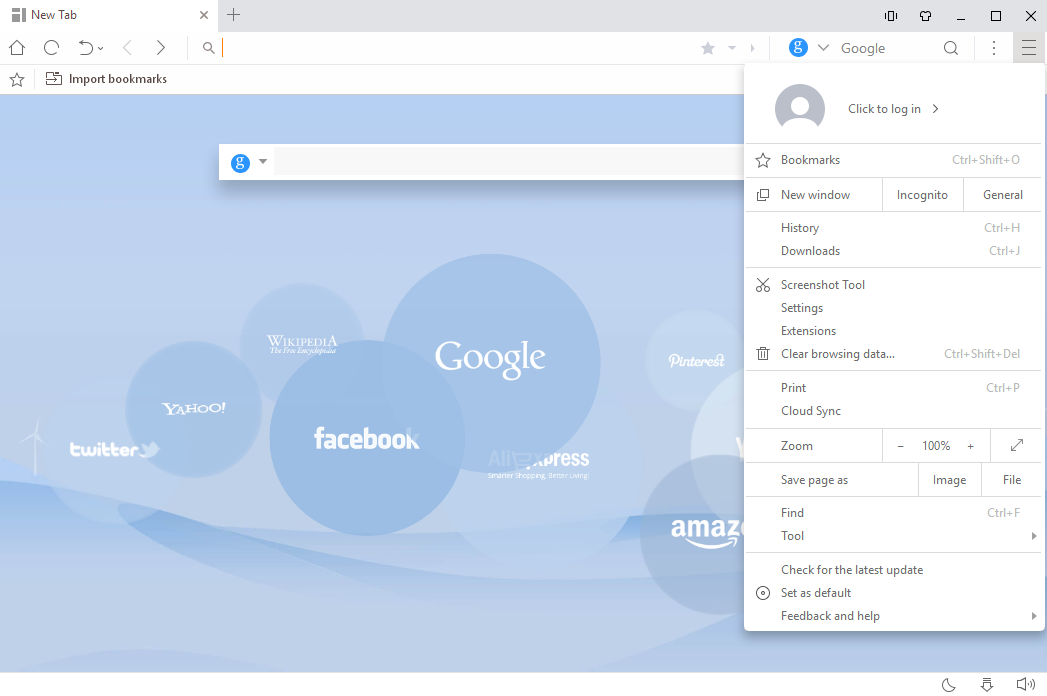
Task: Click the Google search engine icon in toolbar
Action: (x=798, y=47)
